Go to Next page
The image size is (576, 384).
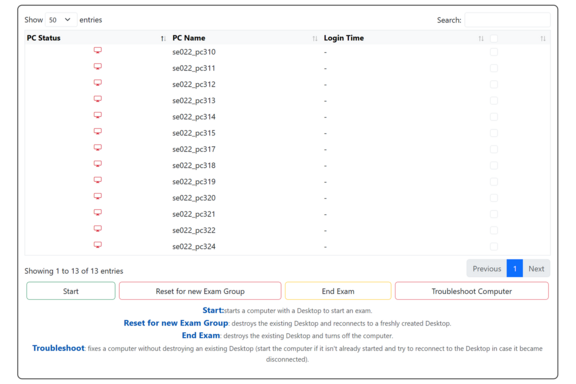click(x=536, y=269)
